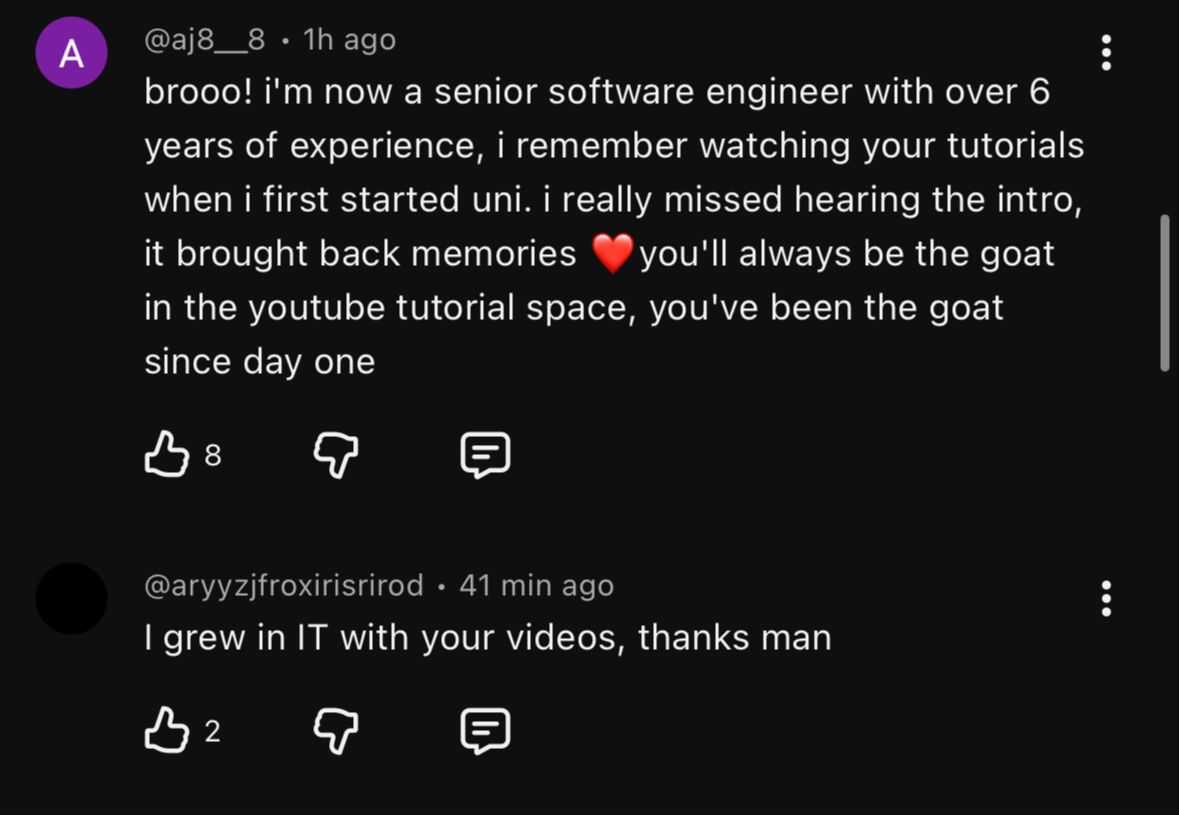
Task: Click the like count "2"
Action: click(212, 732)
